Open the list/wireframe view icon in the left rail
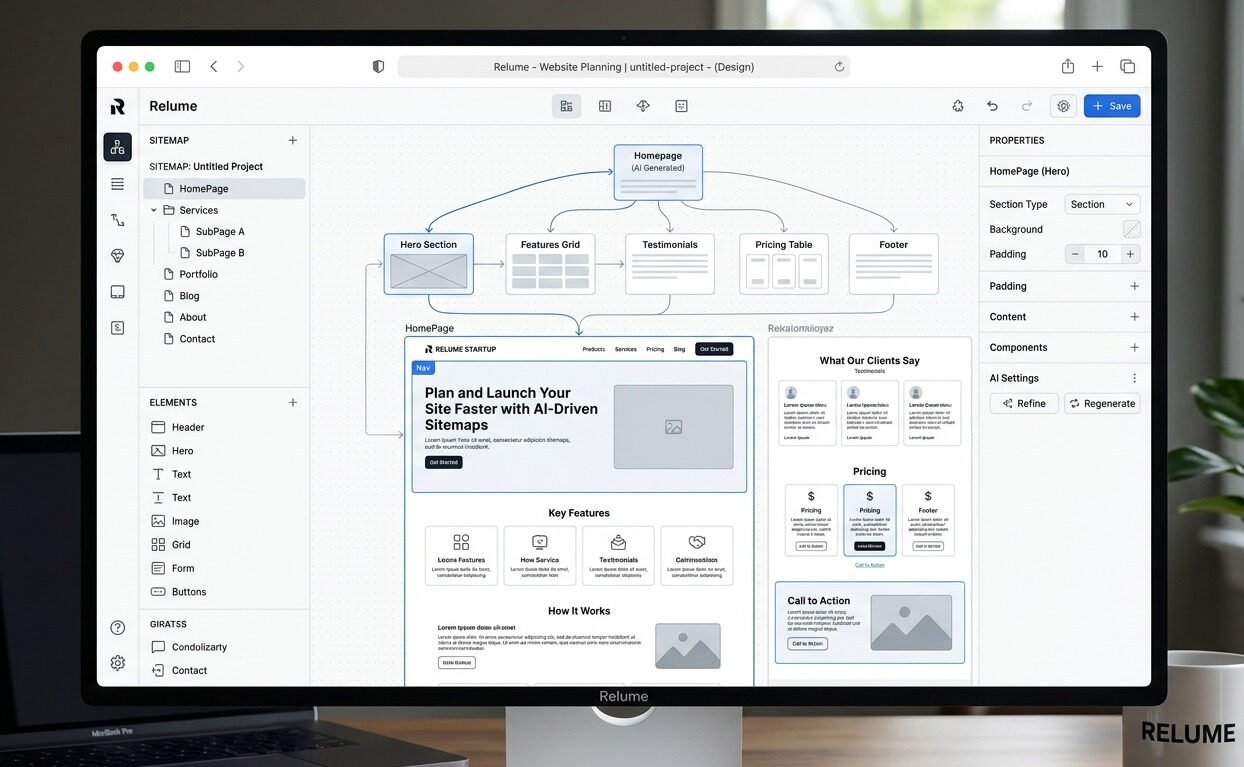The width and height of the screenshot is (1244, 767). coord(117,184)
